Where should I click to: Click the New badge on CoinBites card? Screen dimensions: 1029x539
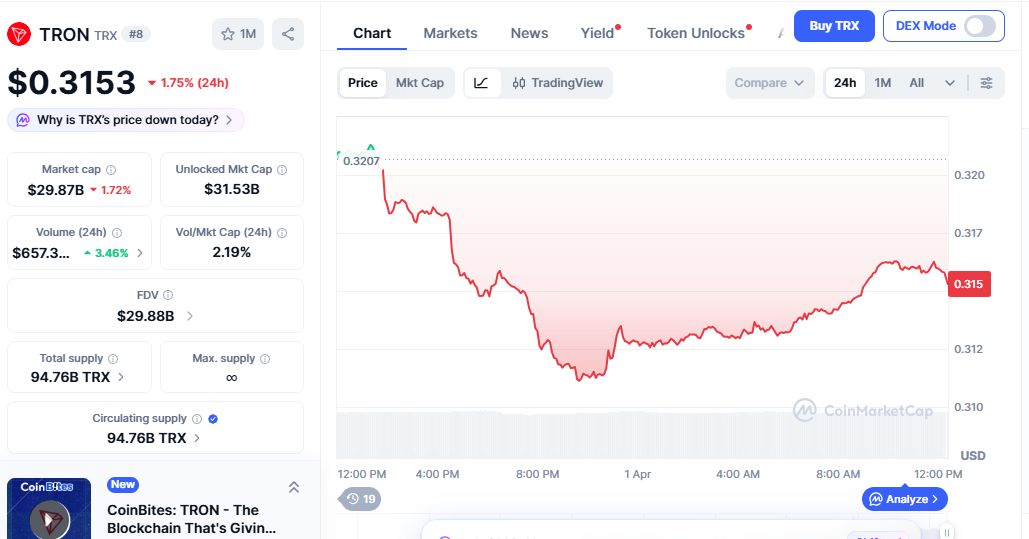pos(123,485)
